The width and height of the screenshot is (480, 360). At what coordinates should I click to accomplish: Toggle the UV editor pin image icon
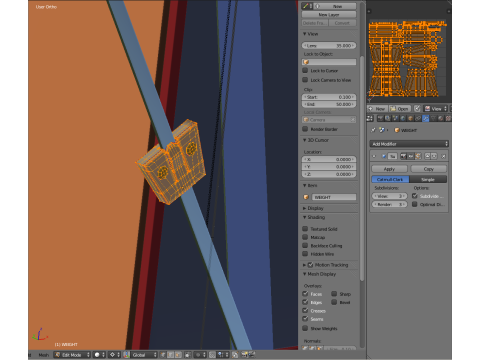[x=417, y=109]
